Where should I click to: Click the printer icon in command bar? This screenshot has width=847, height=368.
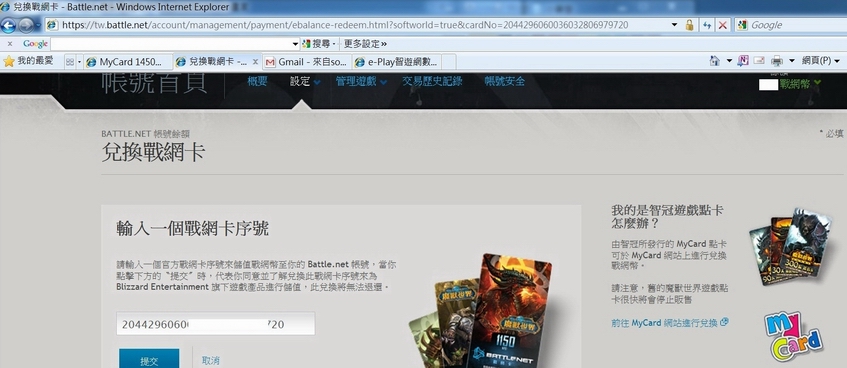pyautogui.click(x=777, y=61)
